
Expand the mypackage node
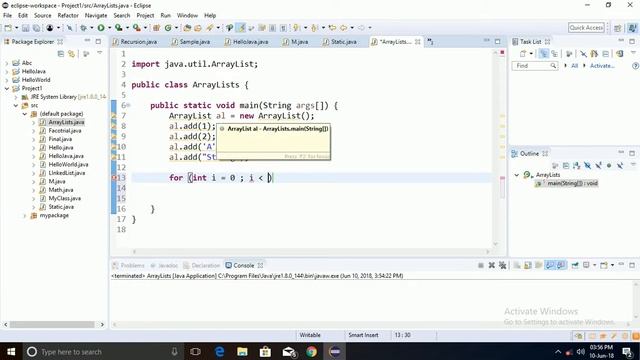coord(25,216)
